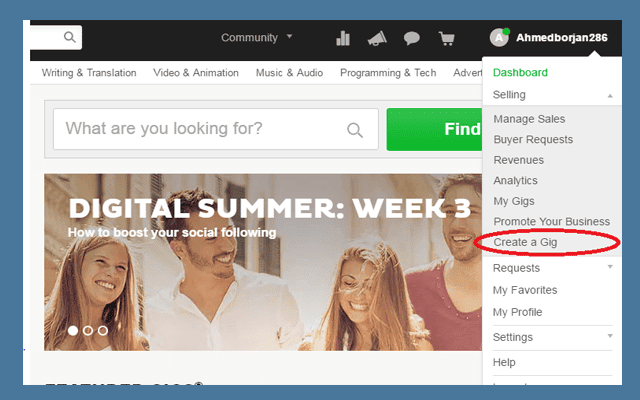
Task: Expand the Community dropdown menu
Action: pyautogui.click(x=257, y=38)
